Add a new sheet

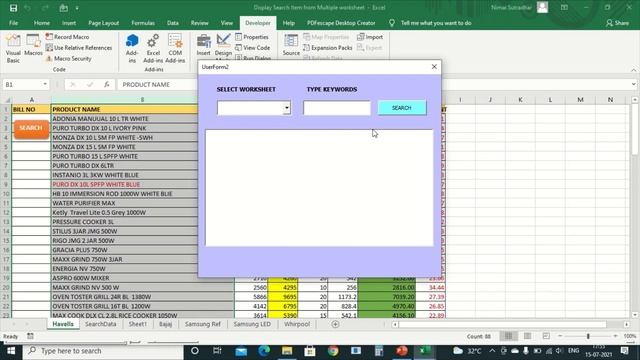point(335,324)
